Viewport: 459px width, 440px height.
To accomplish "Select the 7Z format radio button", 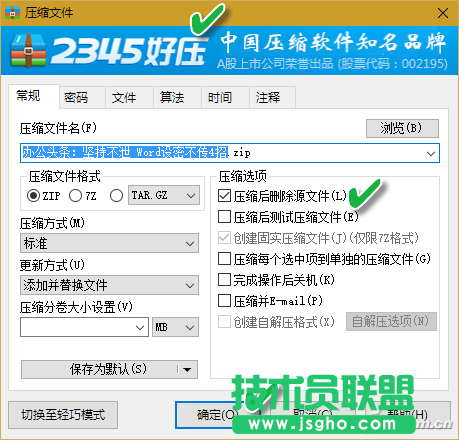I will (x=75, y=195).
